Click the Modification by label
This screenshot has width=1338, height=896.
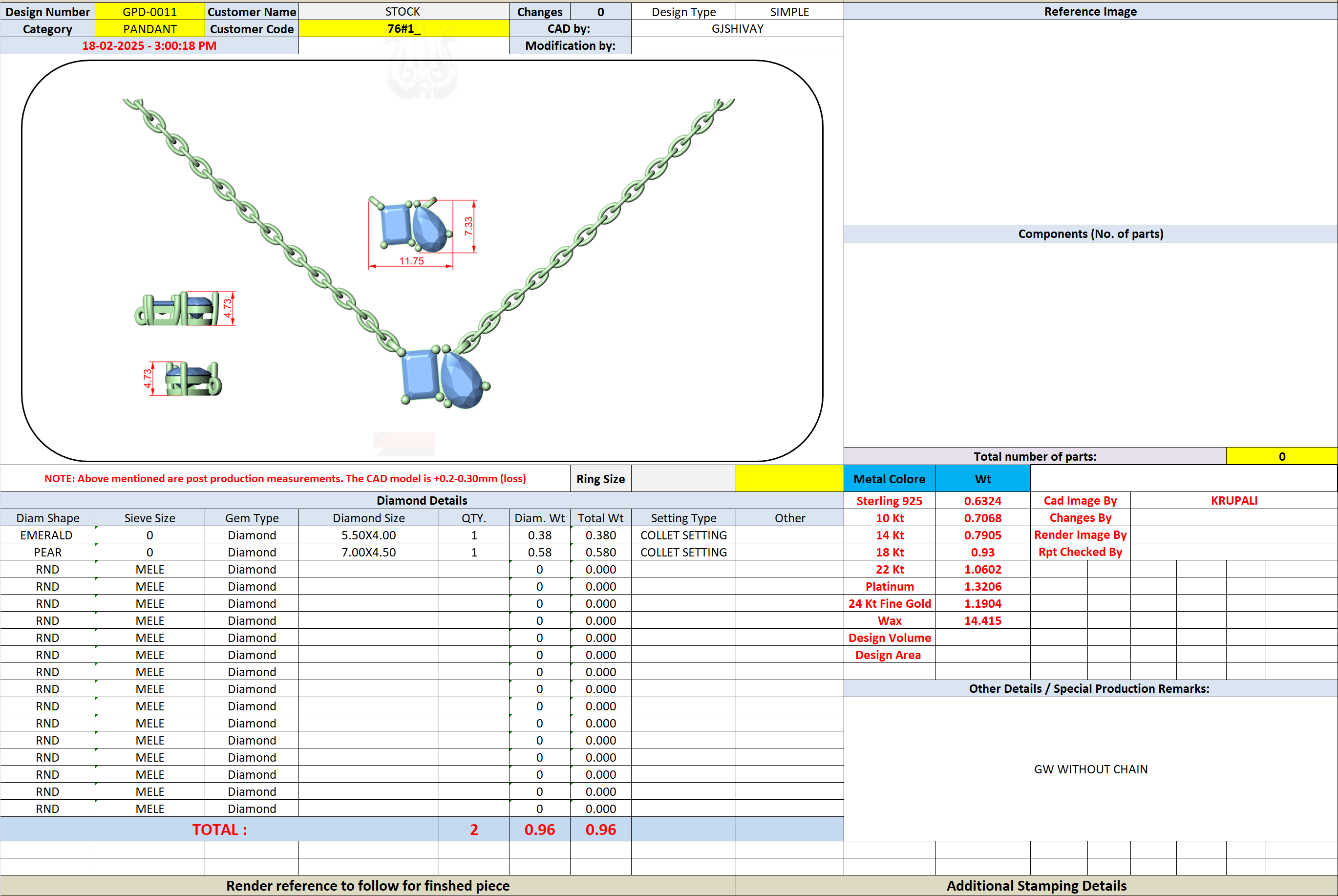coord(570,46)
